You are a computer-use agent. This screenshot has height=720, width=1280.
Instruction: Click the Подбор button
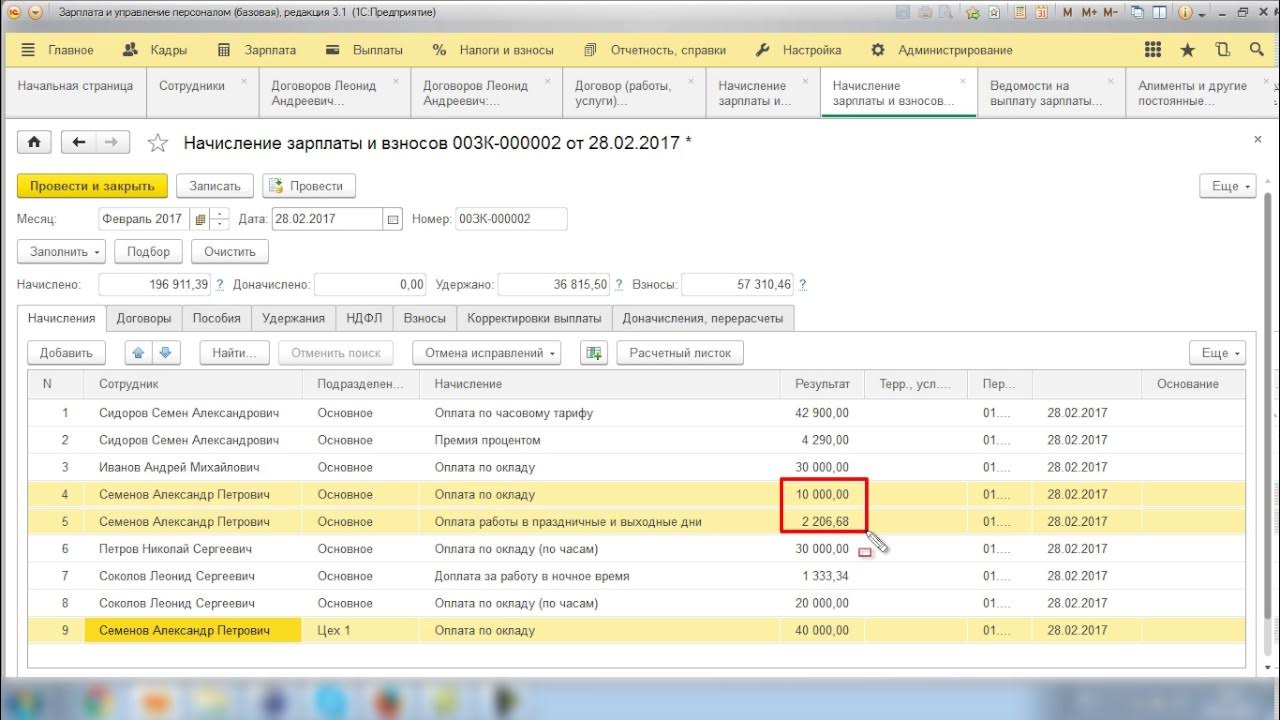click(149, 252)
